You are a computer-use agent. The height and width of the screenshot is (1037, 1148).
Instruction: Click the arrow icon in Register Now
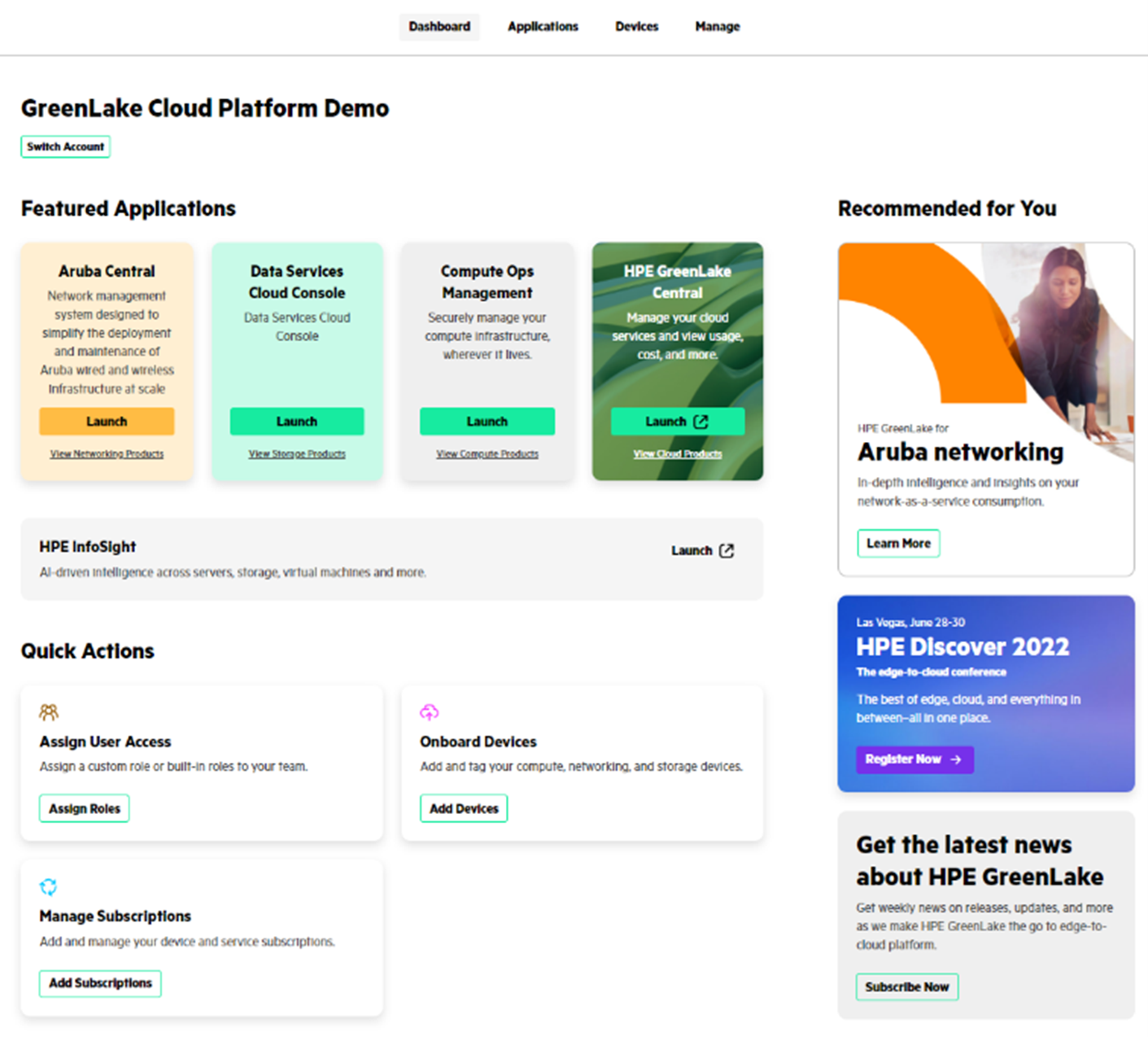[956, 759]
